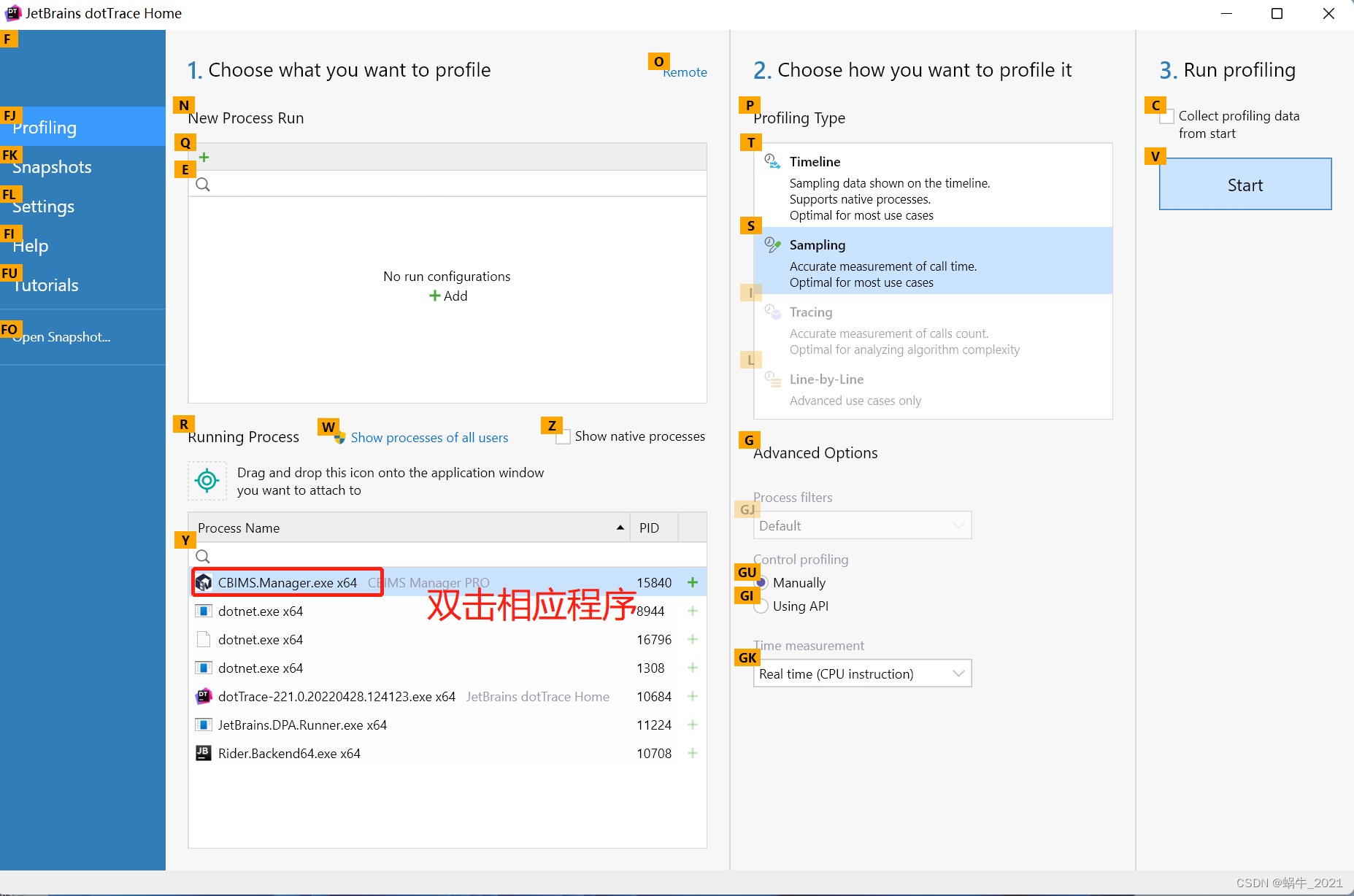Enable Collect profiling data from start
Image resolution: width=1354 pixels, height=896 pixels.
point(1166,116)
